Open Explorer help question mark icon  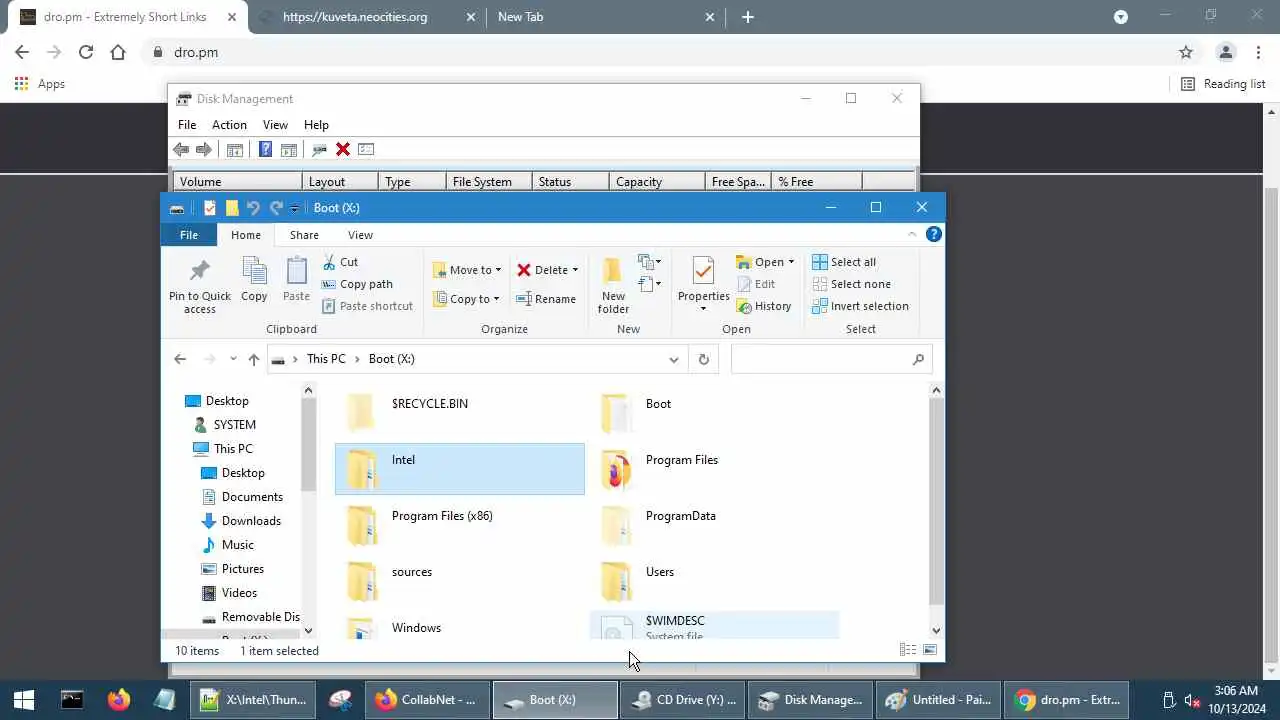pyautogui.click(x=933, y=234)
